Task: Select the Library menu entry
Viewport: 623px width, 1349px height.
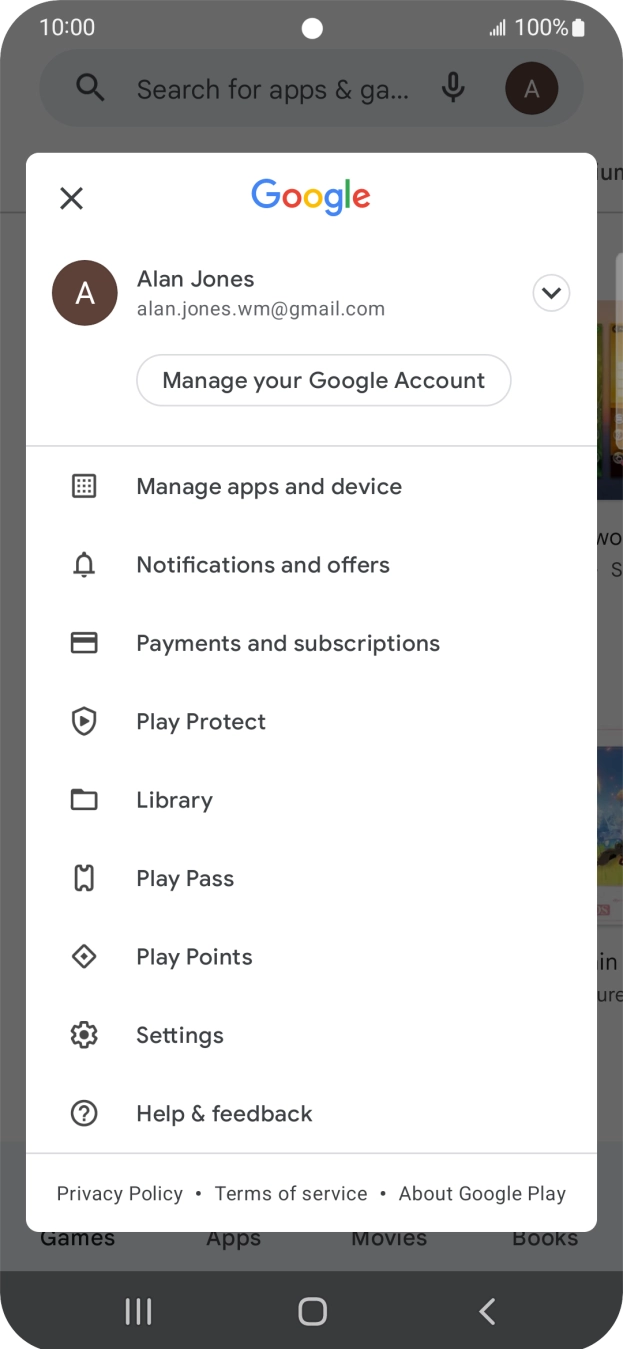Action: [174, 800]
